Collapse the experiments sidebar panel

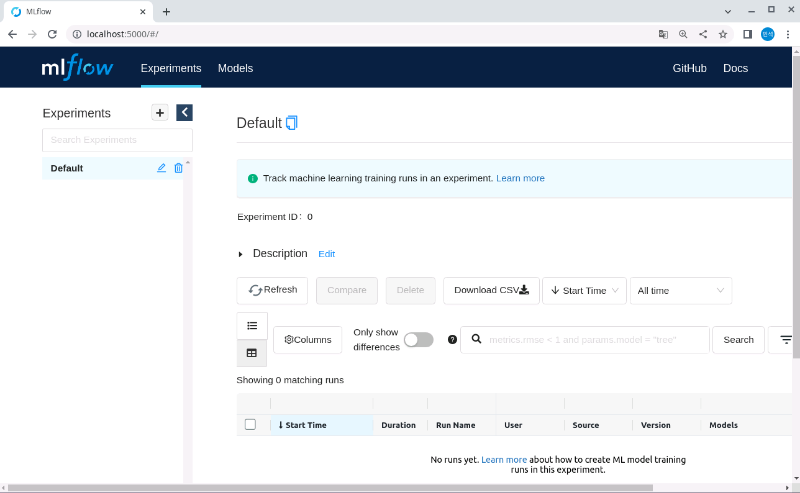(x=184, y=113)
